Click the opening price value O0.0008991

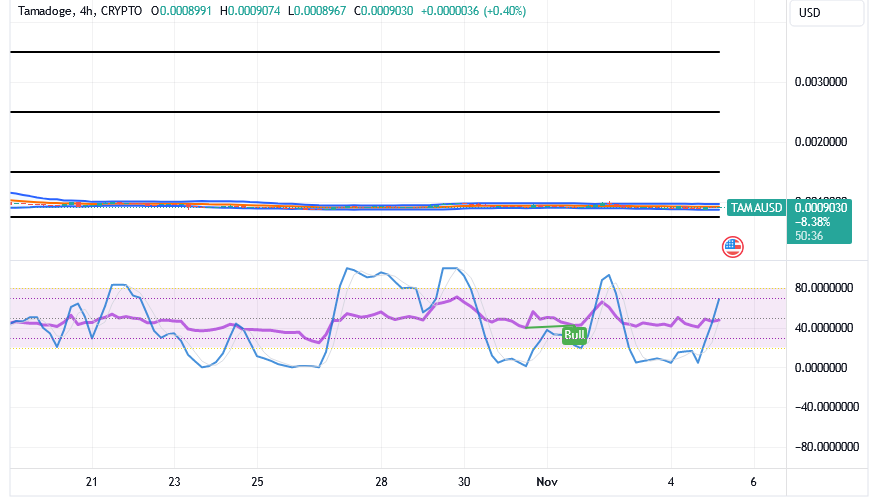181,11
